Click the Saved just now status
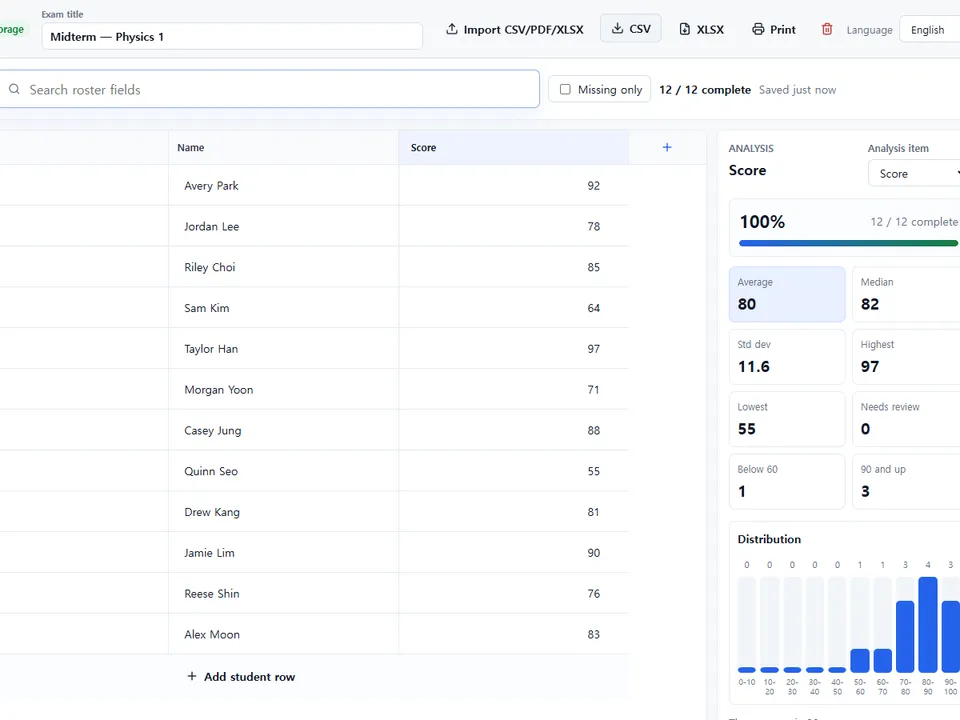960x720 pixels. tap(797, 89)
